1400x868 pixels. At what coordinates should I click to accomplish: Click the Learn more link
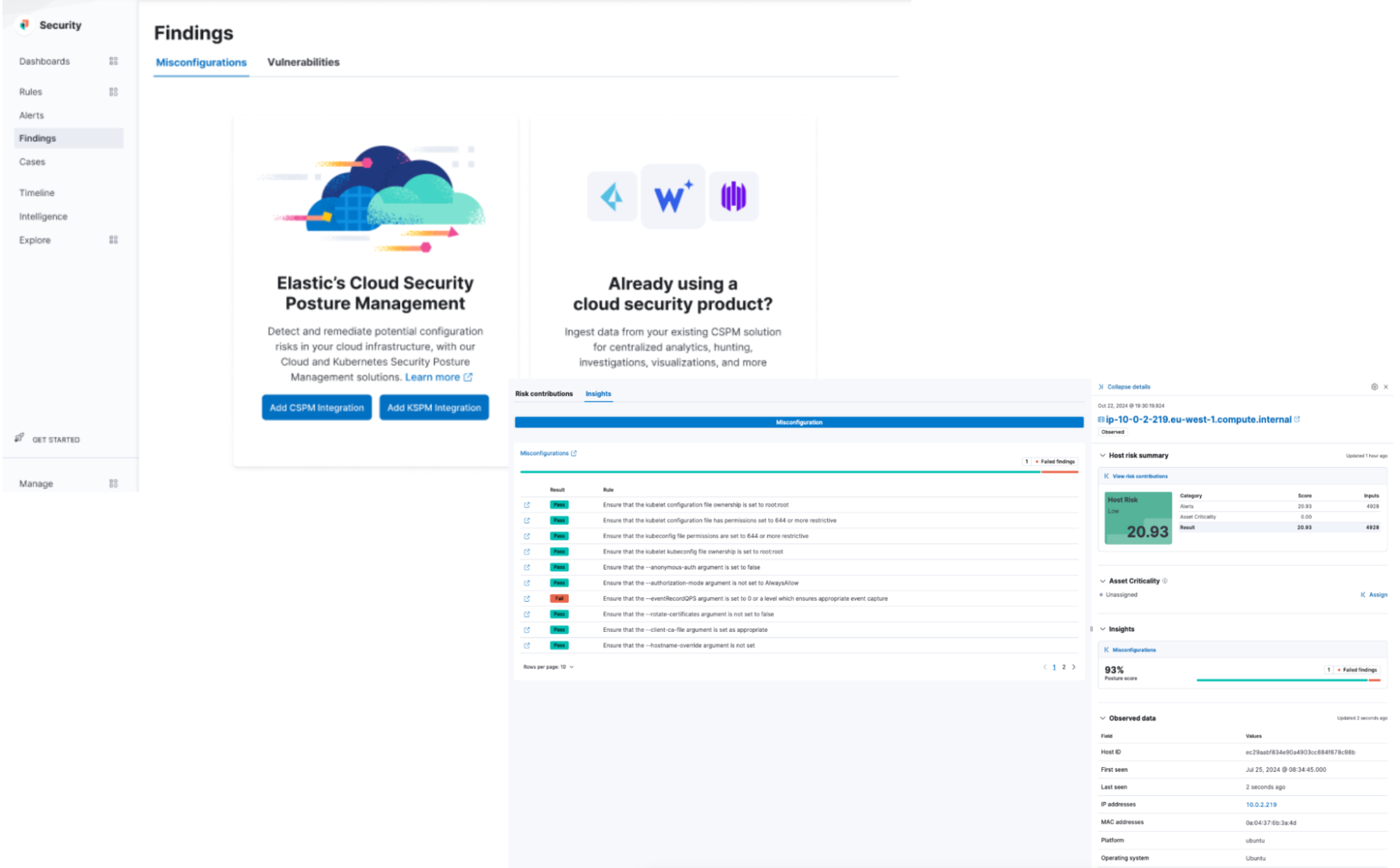pyautogui.click(x=432, y=377)
